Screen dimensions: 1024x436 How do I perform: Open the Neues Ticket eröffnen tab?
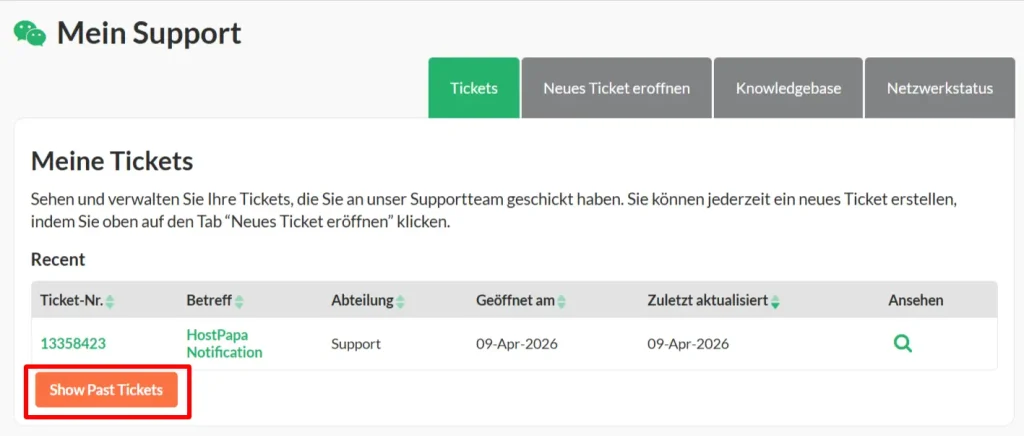(616, 88)
